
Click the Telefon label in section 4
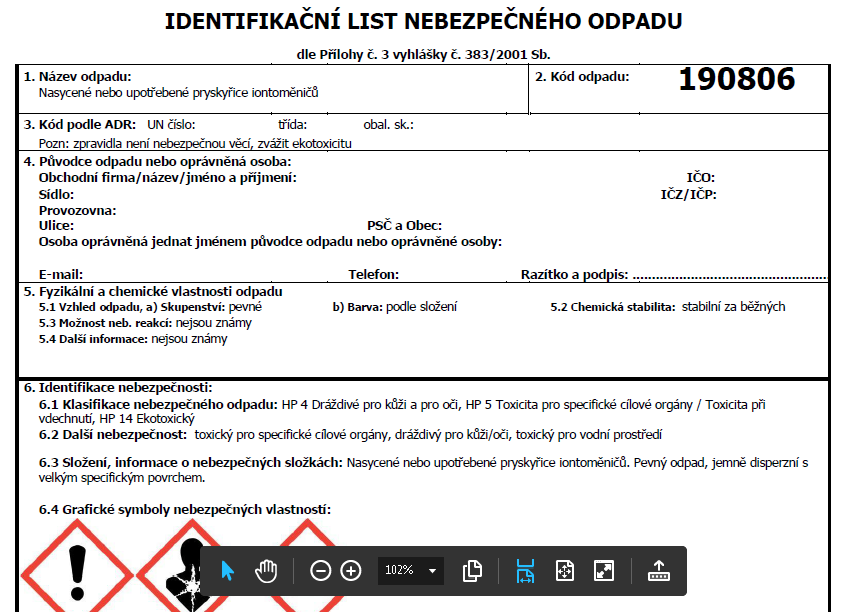(373, 274)
